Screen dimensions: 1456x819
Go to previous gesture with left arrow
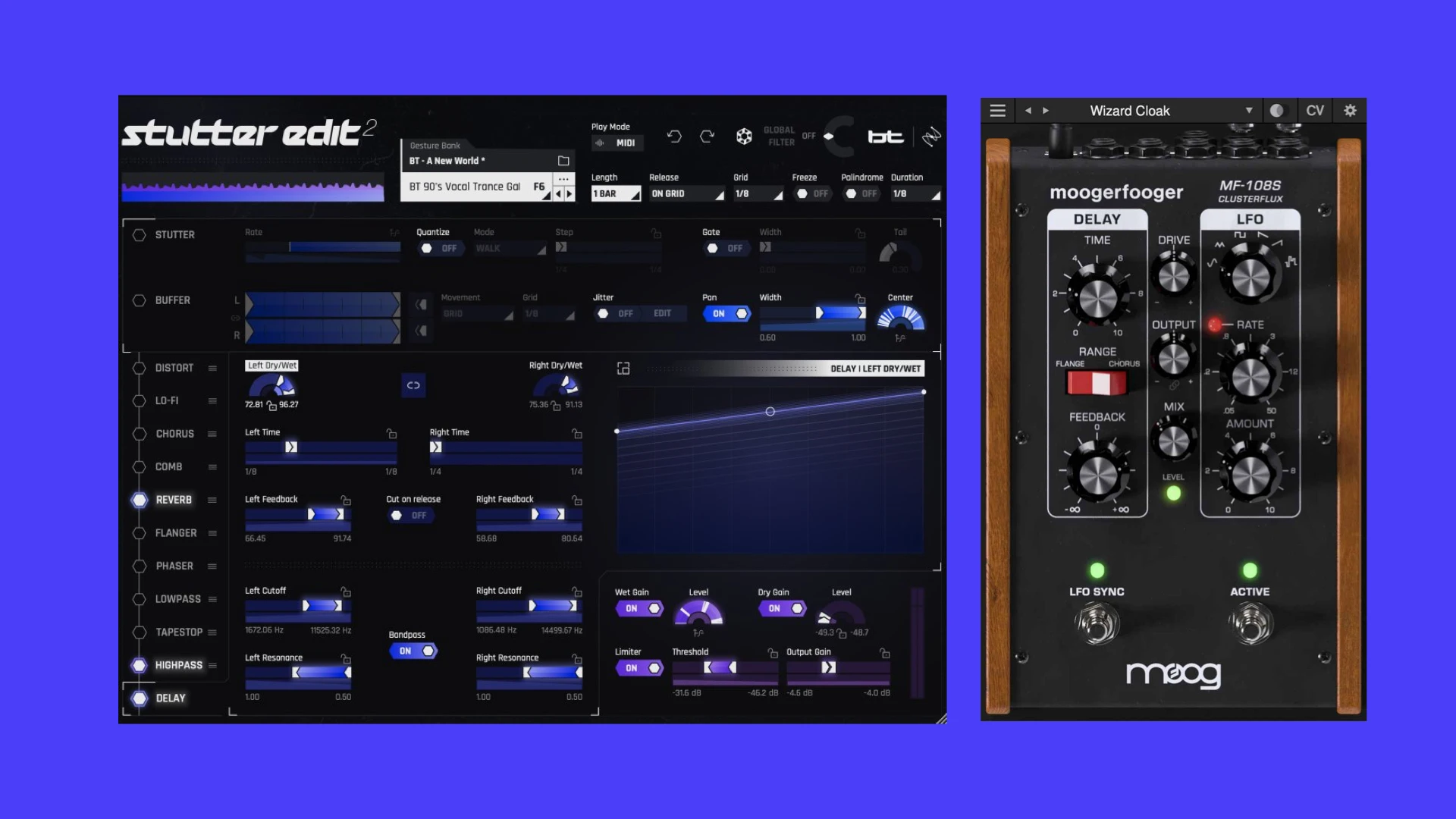pos(559,194)
